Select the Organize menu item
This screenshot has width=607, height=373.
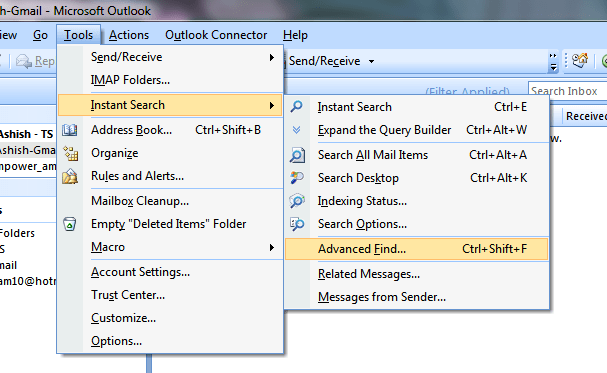tap(170, 153)
